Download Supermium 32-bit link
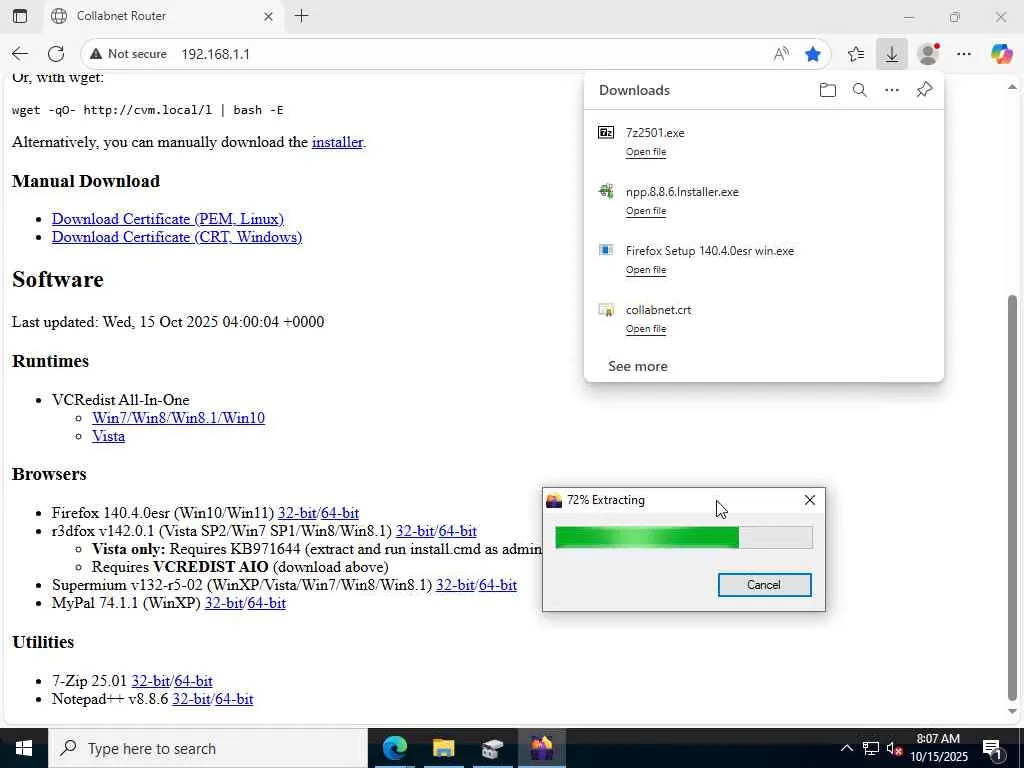The width and height of the screenshot is (1024, 768). pyautogui.click(x=455, y=584)
